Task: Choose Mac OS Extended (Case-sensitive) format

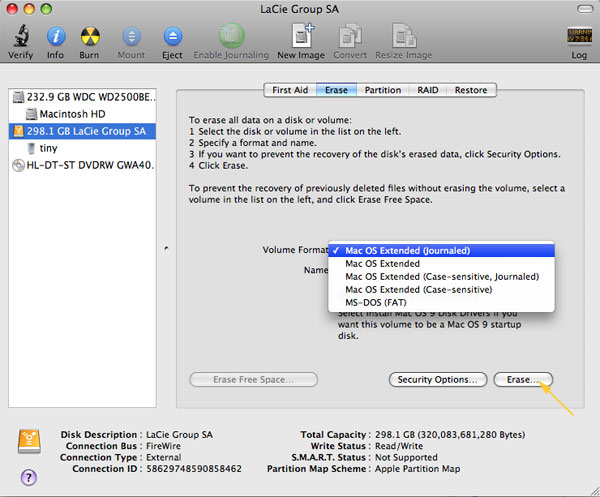Action: 442,290
